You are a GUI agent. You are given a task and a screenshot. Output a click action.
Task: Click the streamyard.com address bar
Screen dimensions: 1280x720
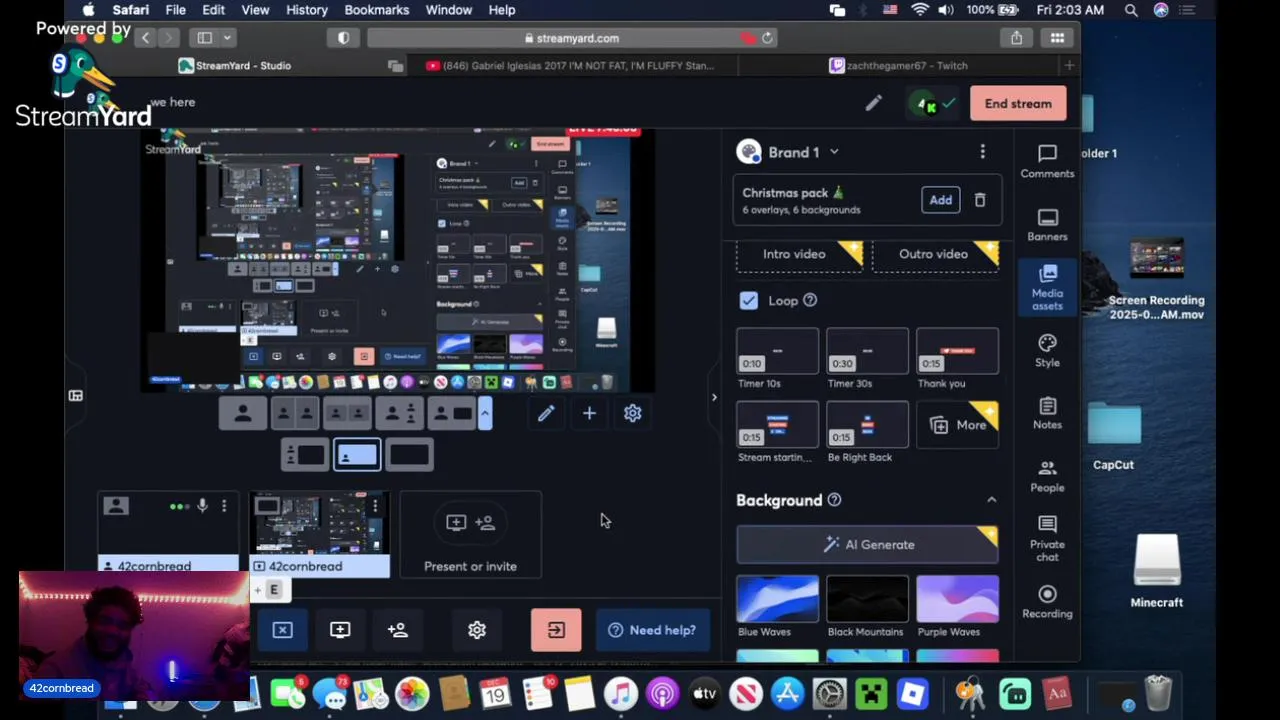[x=573, y=38]
